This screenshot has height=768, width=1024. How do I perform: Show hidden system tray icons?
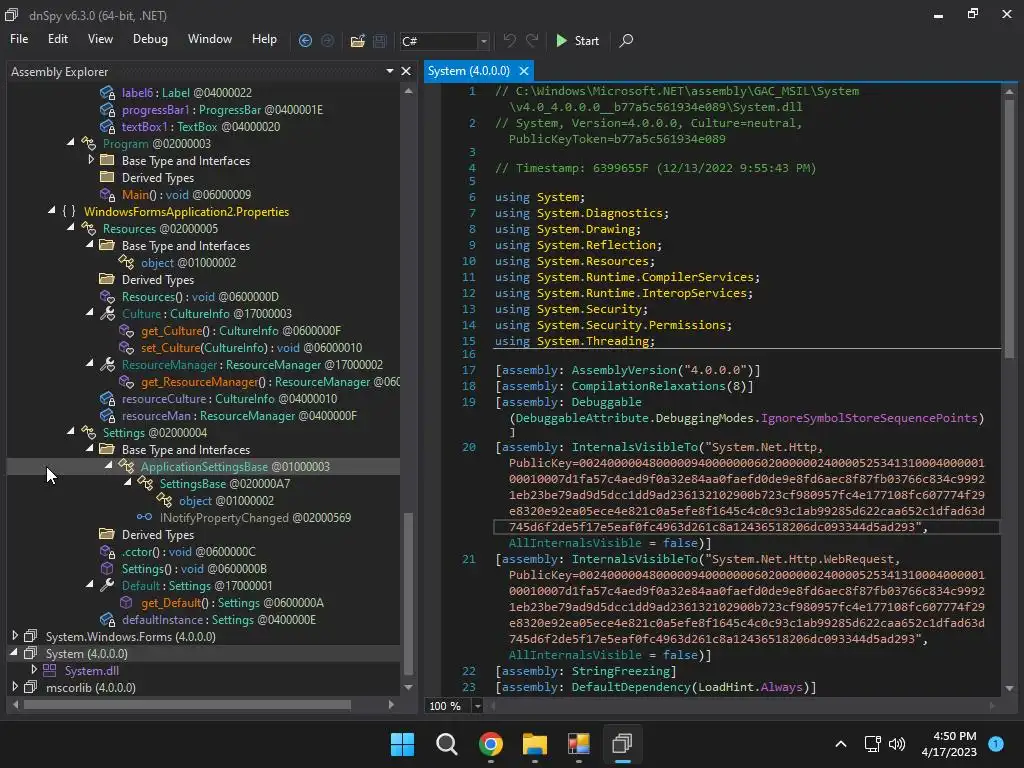pyautogui.click(x=840, y=744)
